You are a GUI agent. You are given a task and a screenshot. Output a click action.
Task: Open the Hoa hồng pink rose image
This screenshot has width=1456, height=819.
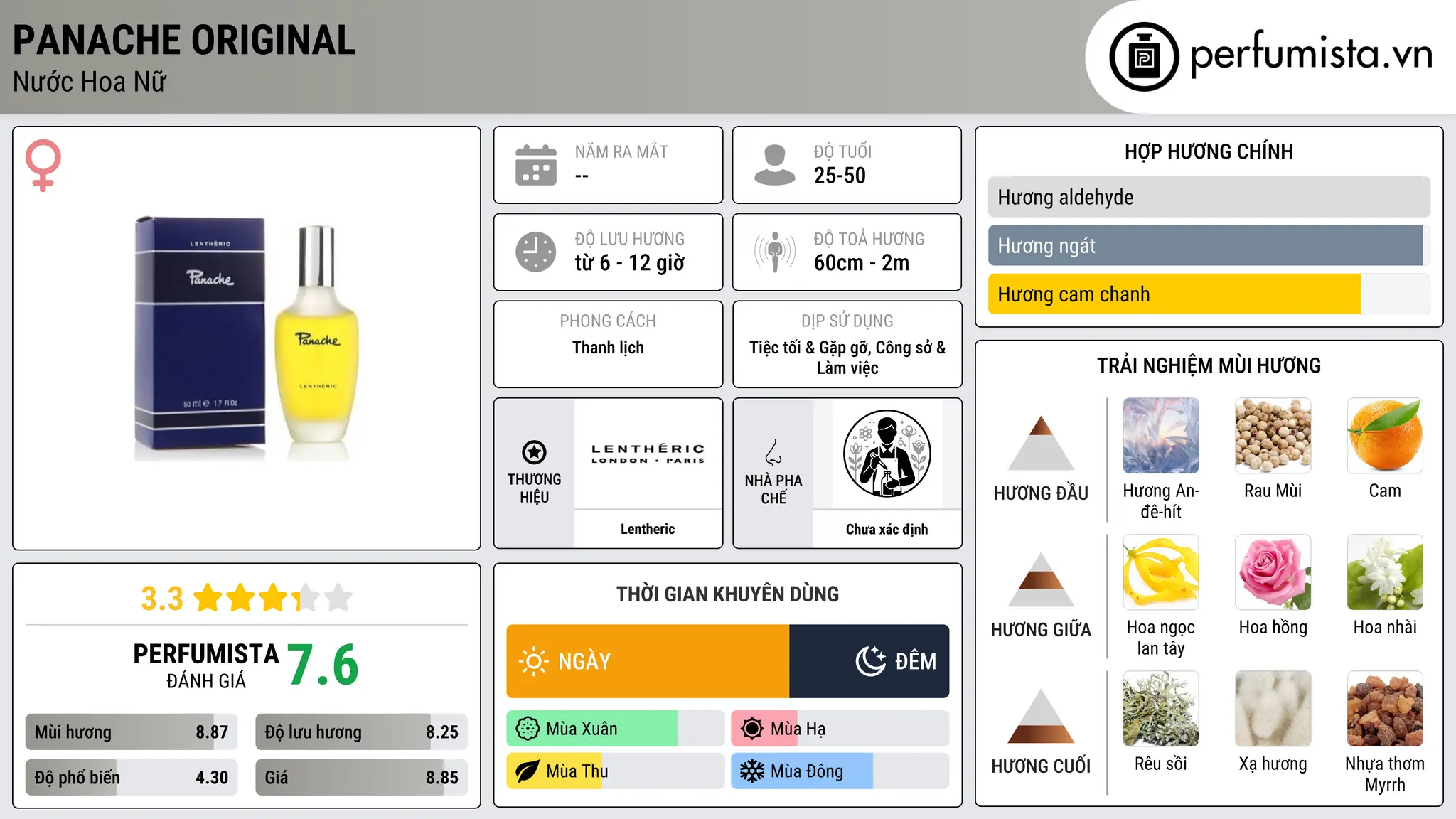[x=1273, y=572]
